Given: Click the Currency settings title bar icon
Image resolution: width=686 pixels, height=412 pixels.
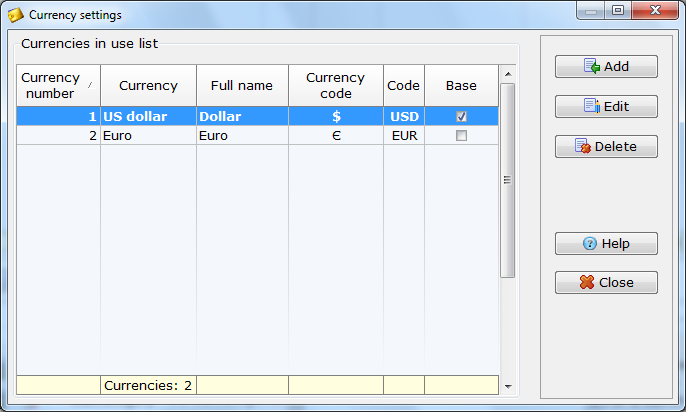Looking at the screenshot, I should [16, 15].
